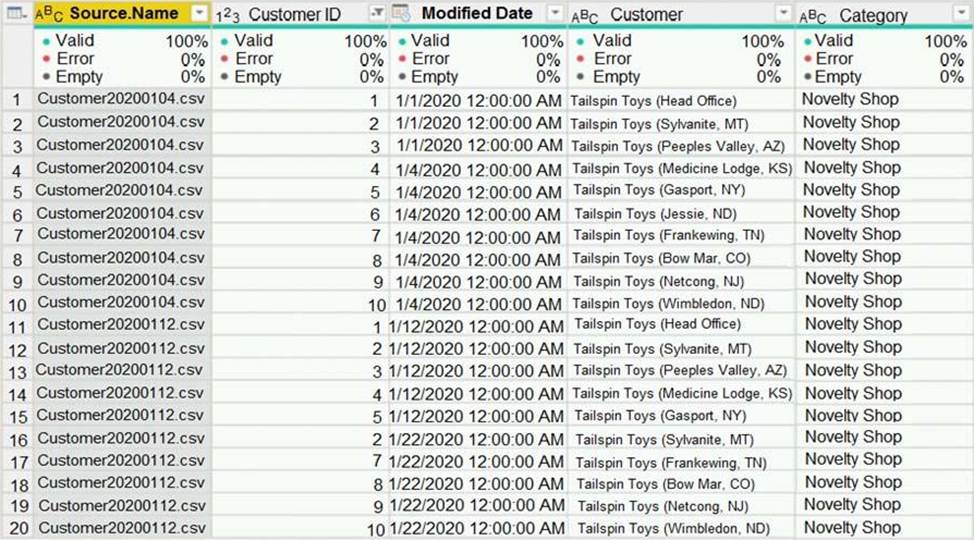The height and width of the screenshot is (540, 974).
Task: Click the Error 0% indicator under Customer column
Action: pyautogui.click(x=680, y=59)
